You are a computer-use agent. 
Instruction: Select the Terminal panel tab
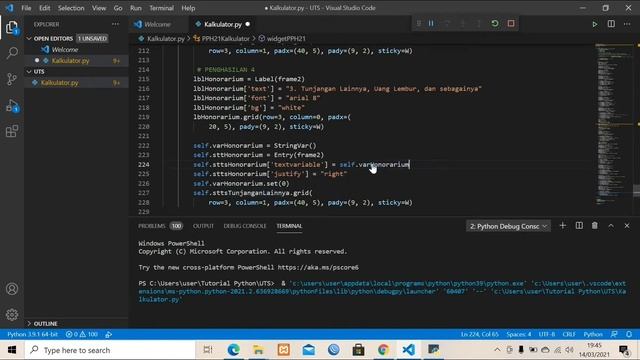[x=289, y=226]
